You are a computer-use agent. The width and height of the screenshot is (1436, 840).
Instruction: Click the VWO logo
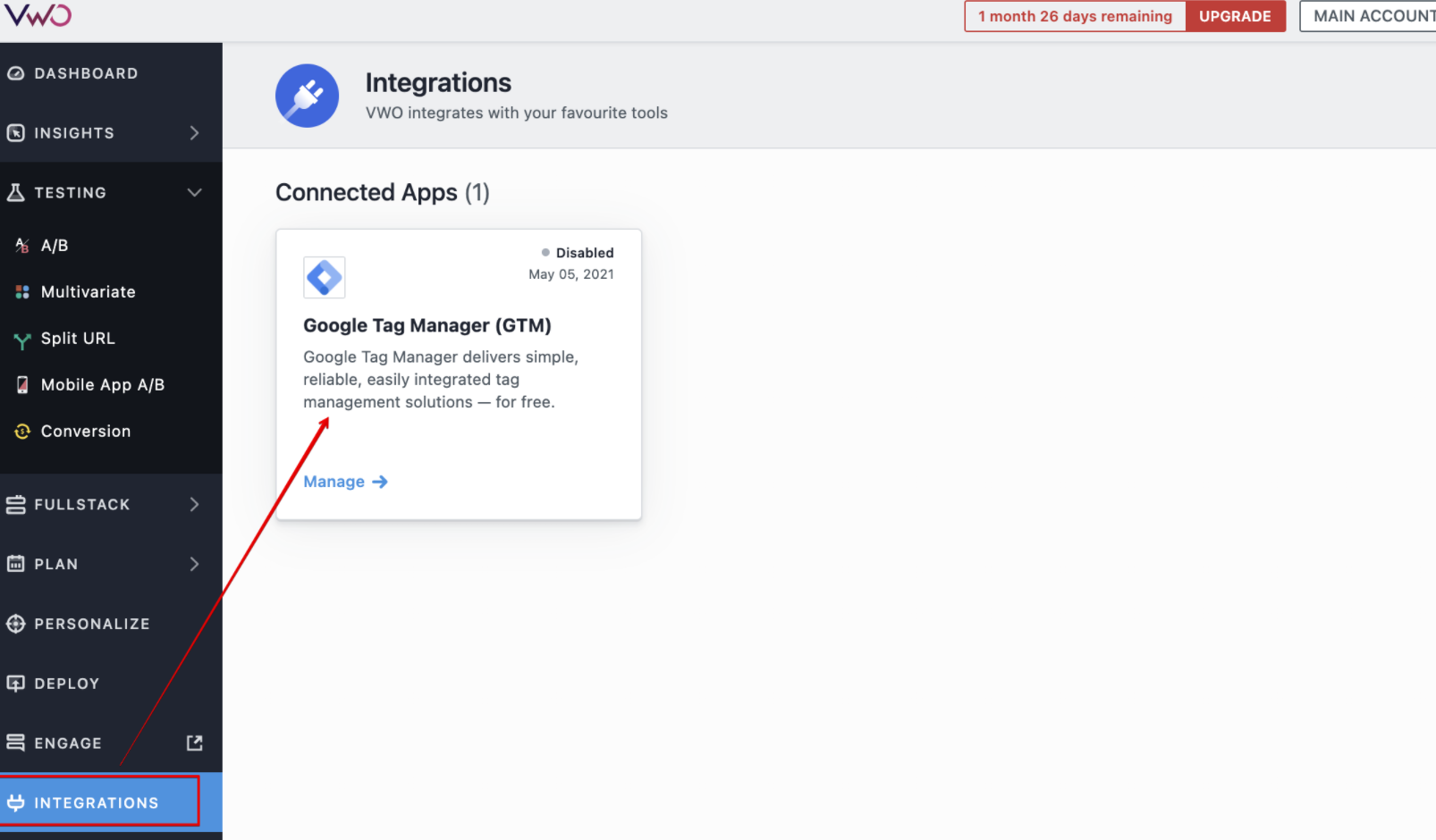coord(37,14)
